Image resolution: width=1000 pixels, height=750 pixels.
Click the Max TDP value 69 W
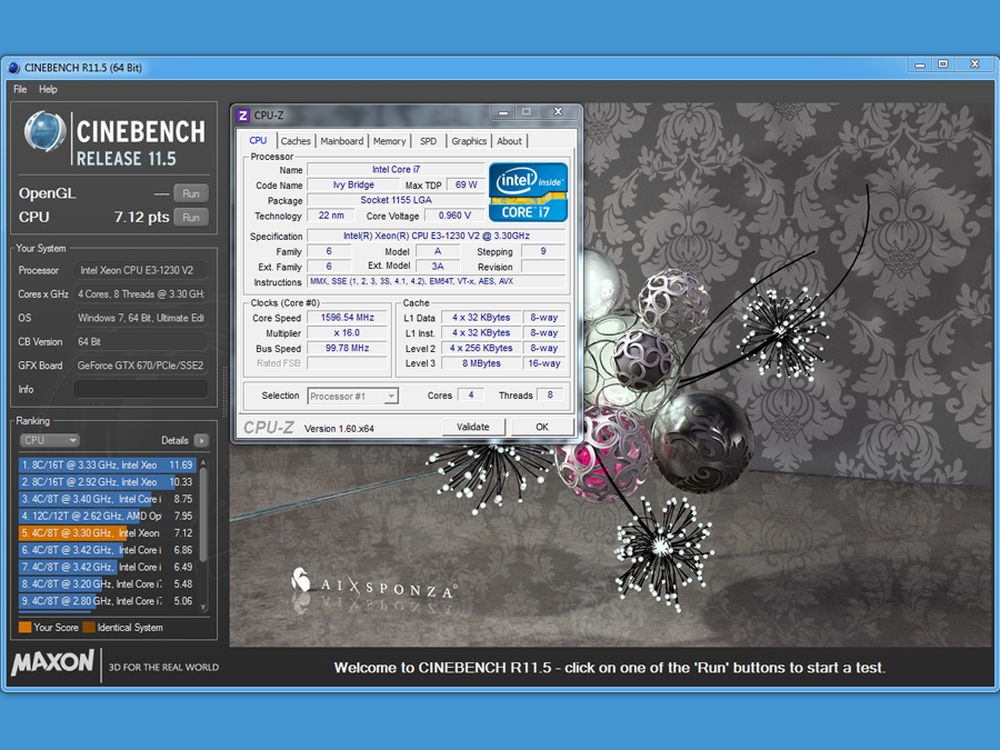466,185
